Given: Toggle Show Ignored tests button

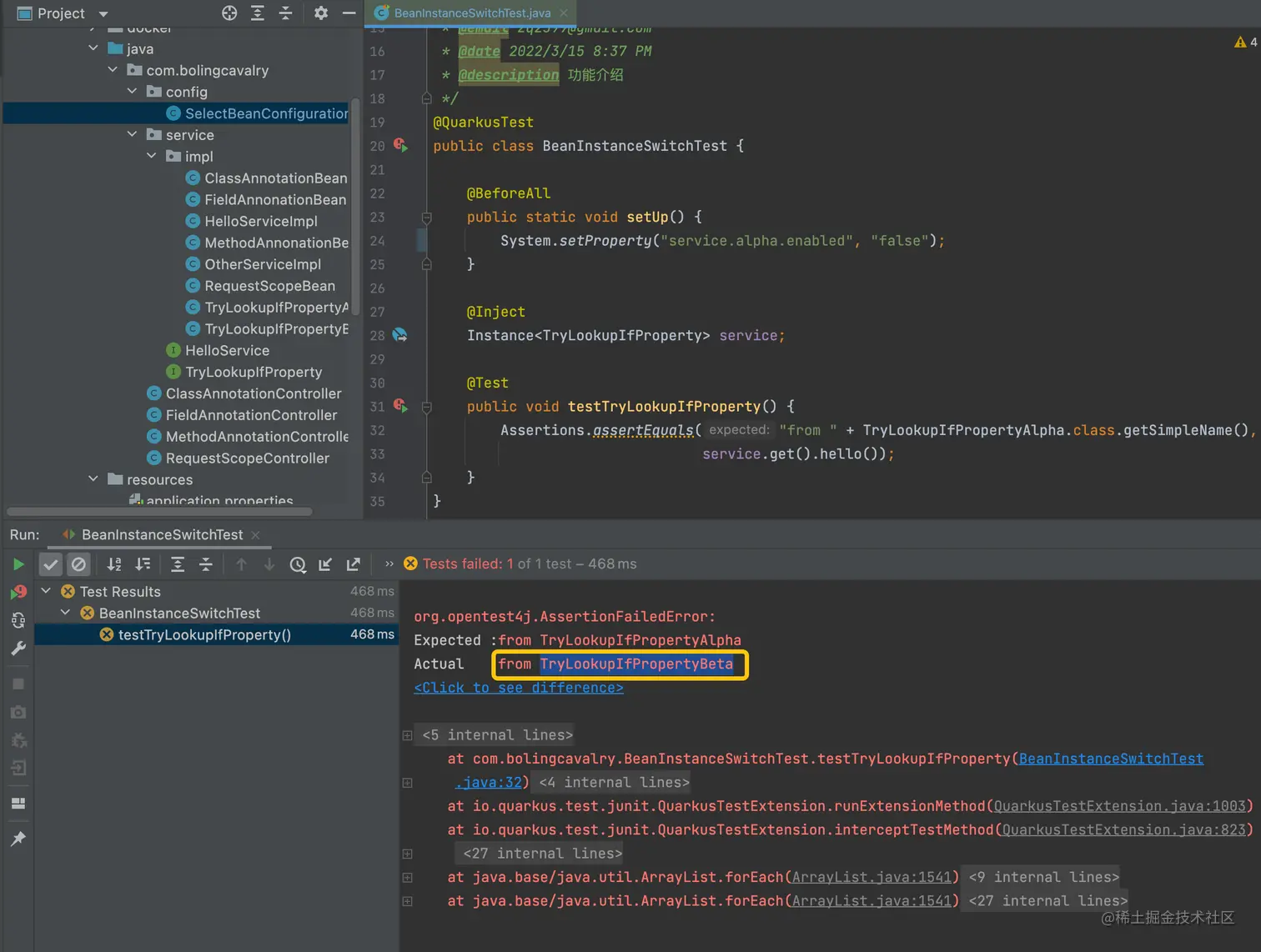Looking at the screenshot, I should [78, 564].
